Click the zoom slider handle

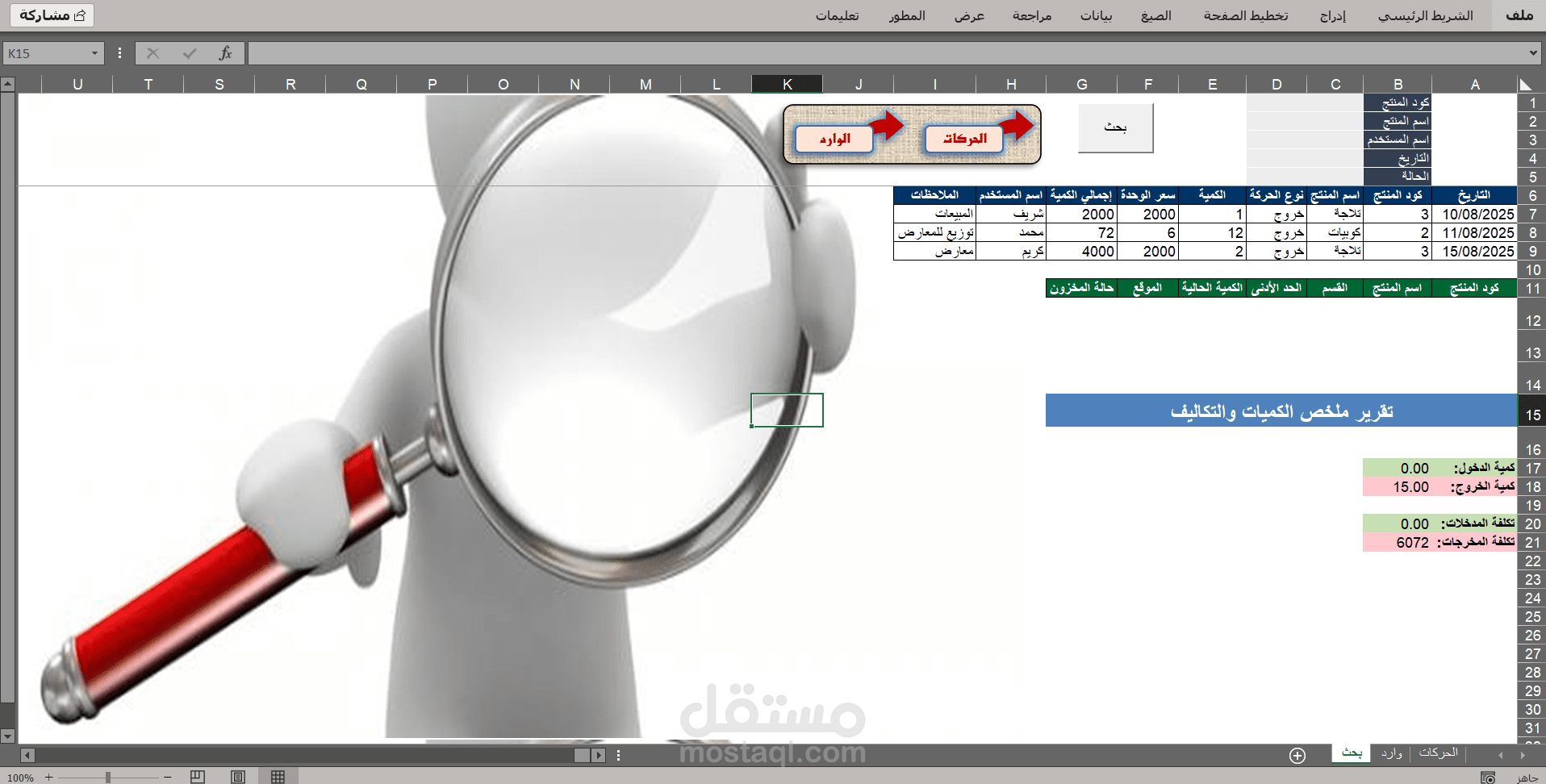[x=107, y=777]
